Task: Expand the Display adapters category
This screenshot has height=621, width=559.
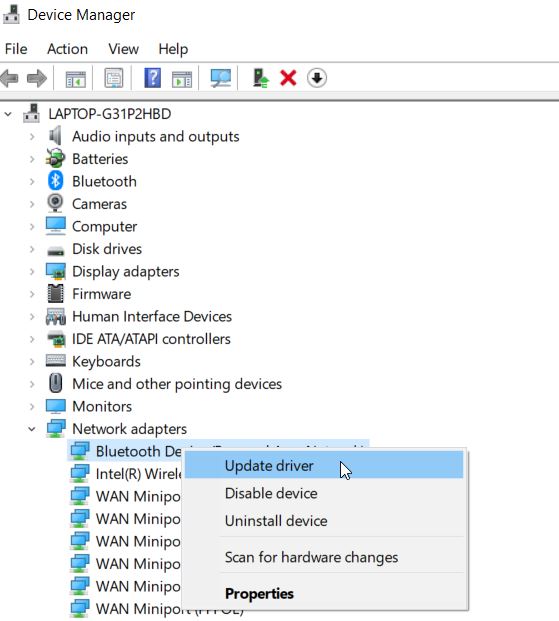Action: [x=32, y=272]
